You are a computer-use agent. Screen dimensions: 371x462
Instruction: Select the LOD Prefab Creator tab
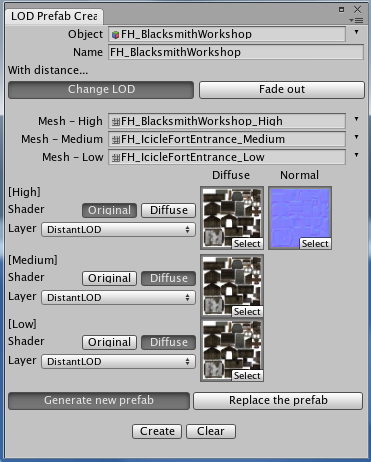(x=54, y=16)
